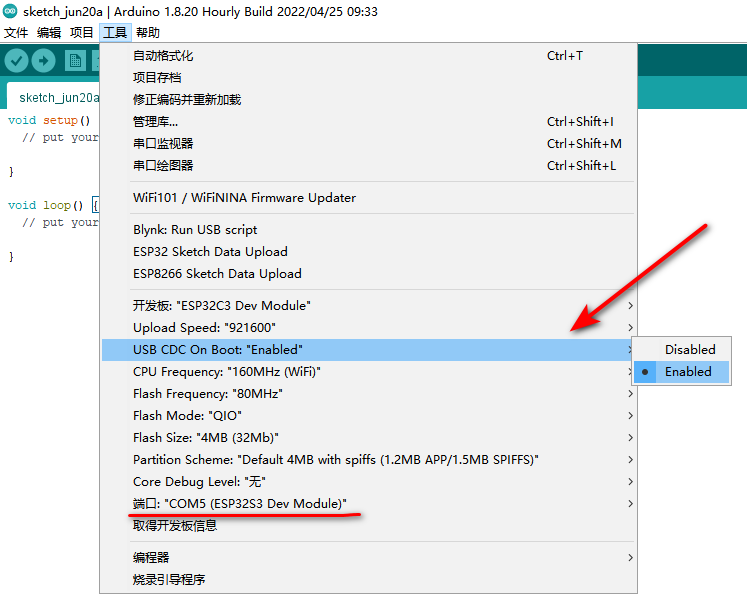Expand 开发板 ESP32C3 Dev Module submenu
747x609 pixels.
click(369, 305)
